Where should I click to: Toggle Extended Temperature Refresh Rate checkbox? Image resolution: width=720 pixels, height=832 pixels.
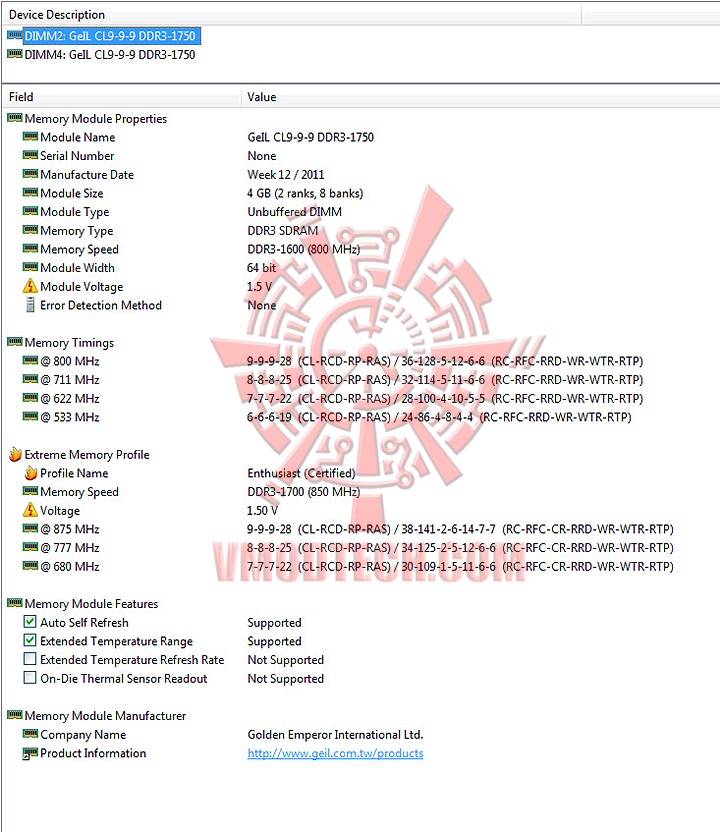(x=30, y=659)
